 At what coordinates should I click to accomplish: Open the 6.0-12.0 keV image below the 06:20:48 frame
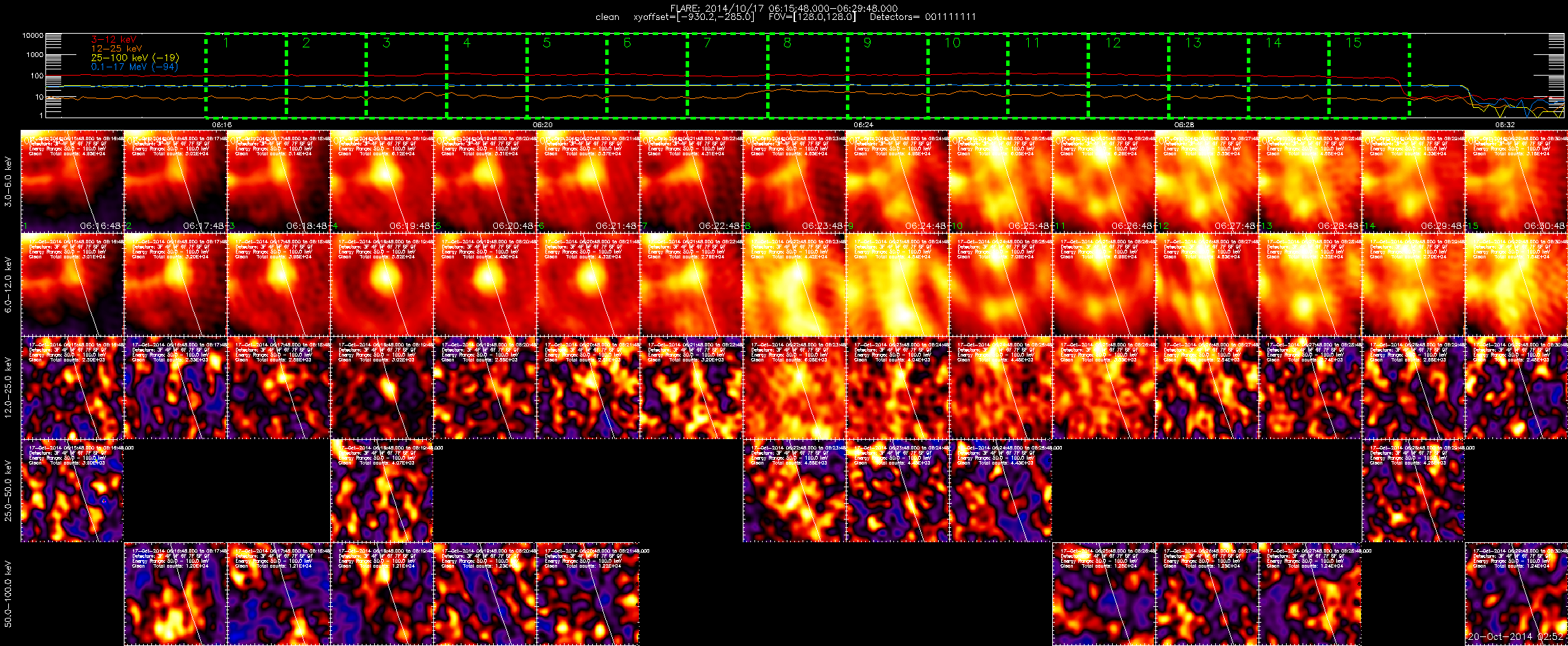point(485,284)
